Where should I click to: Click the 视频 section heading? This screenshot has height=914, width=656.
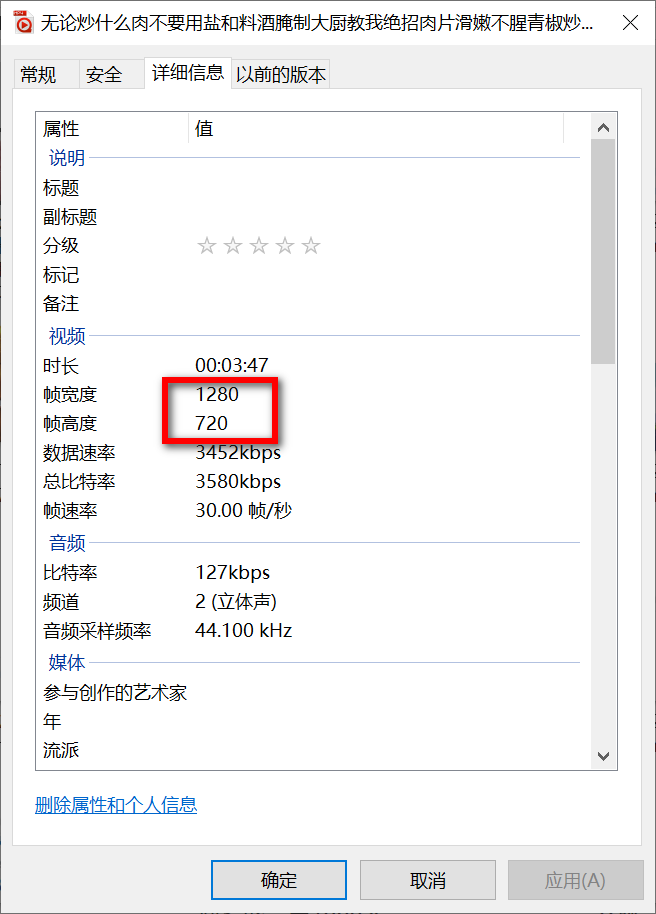click(x=67, y=336)
